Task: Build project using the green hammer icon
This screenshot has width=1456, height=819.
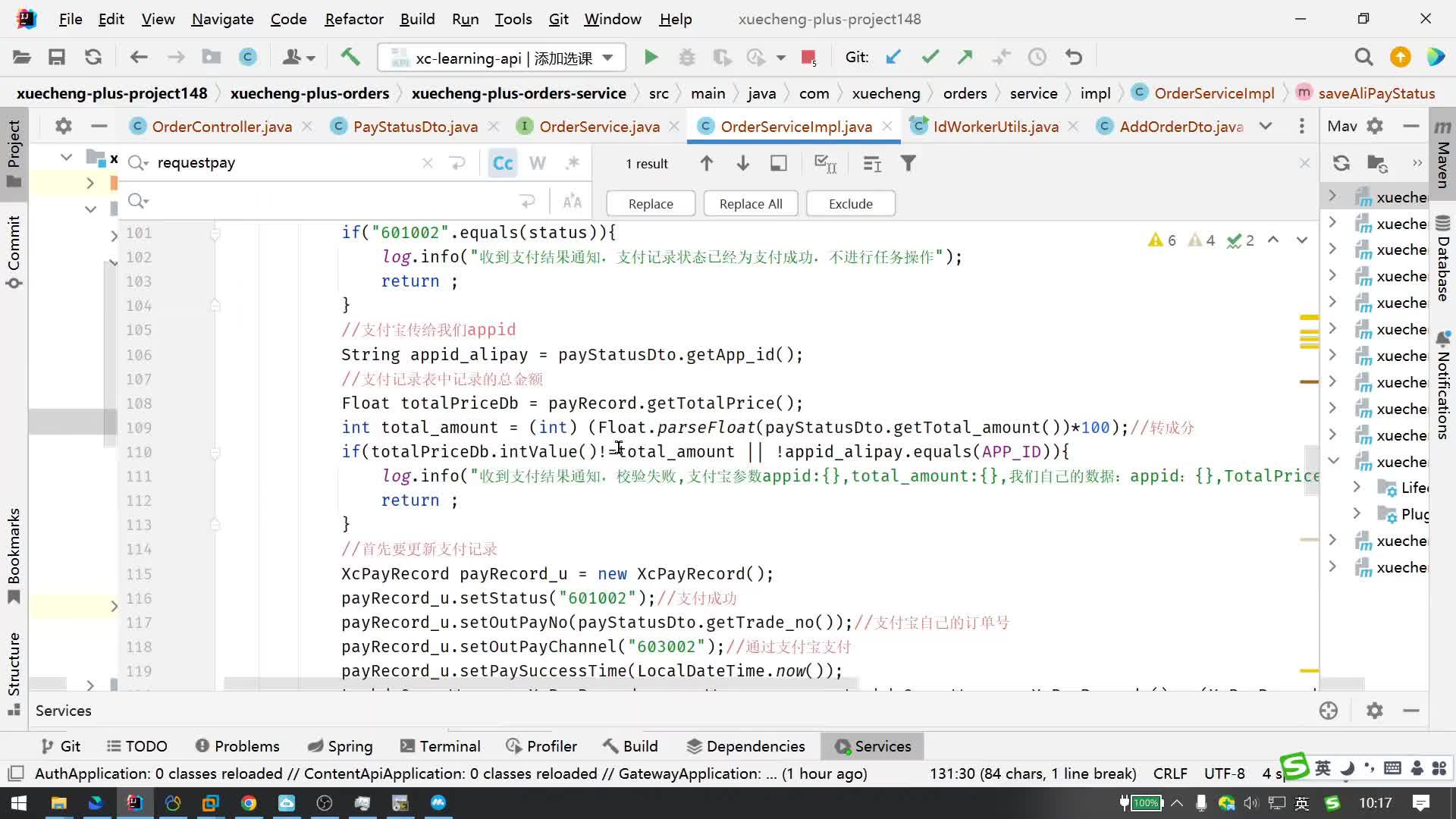Action: [350, 57]
